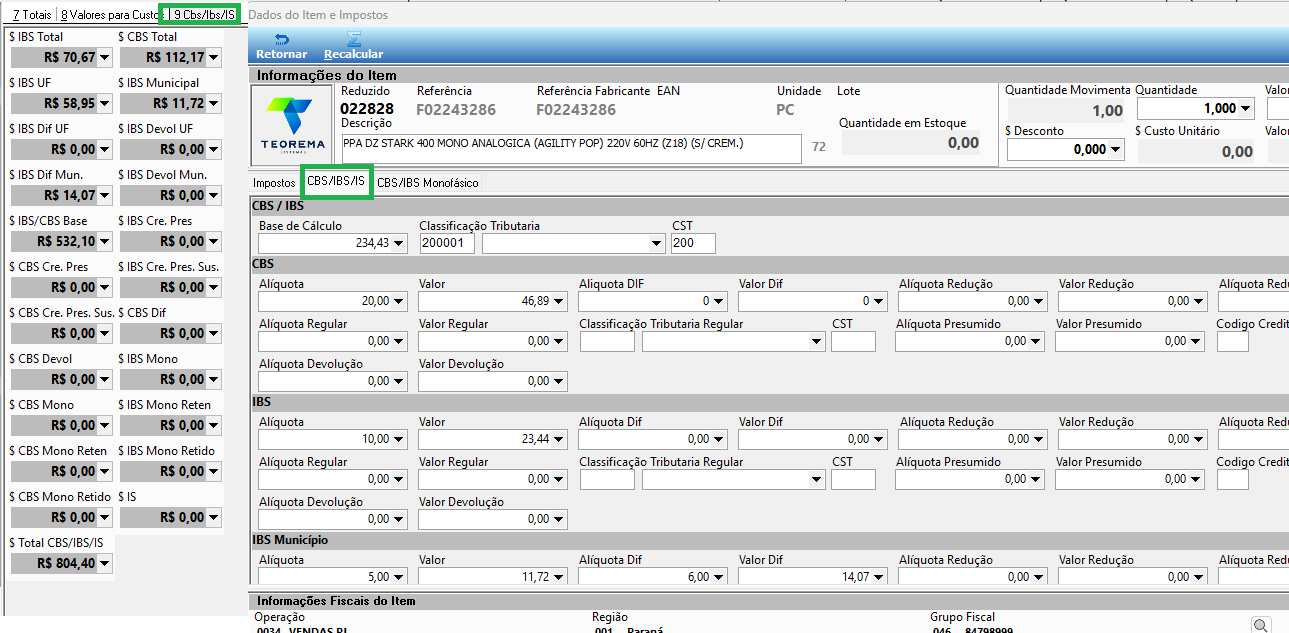
Task: Click the Referência value F02243286
Action: [457, 109]
